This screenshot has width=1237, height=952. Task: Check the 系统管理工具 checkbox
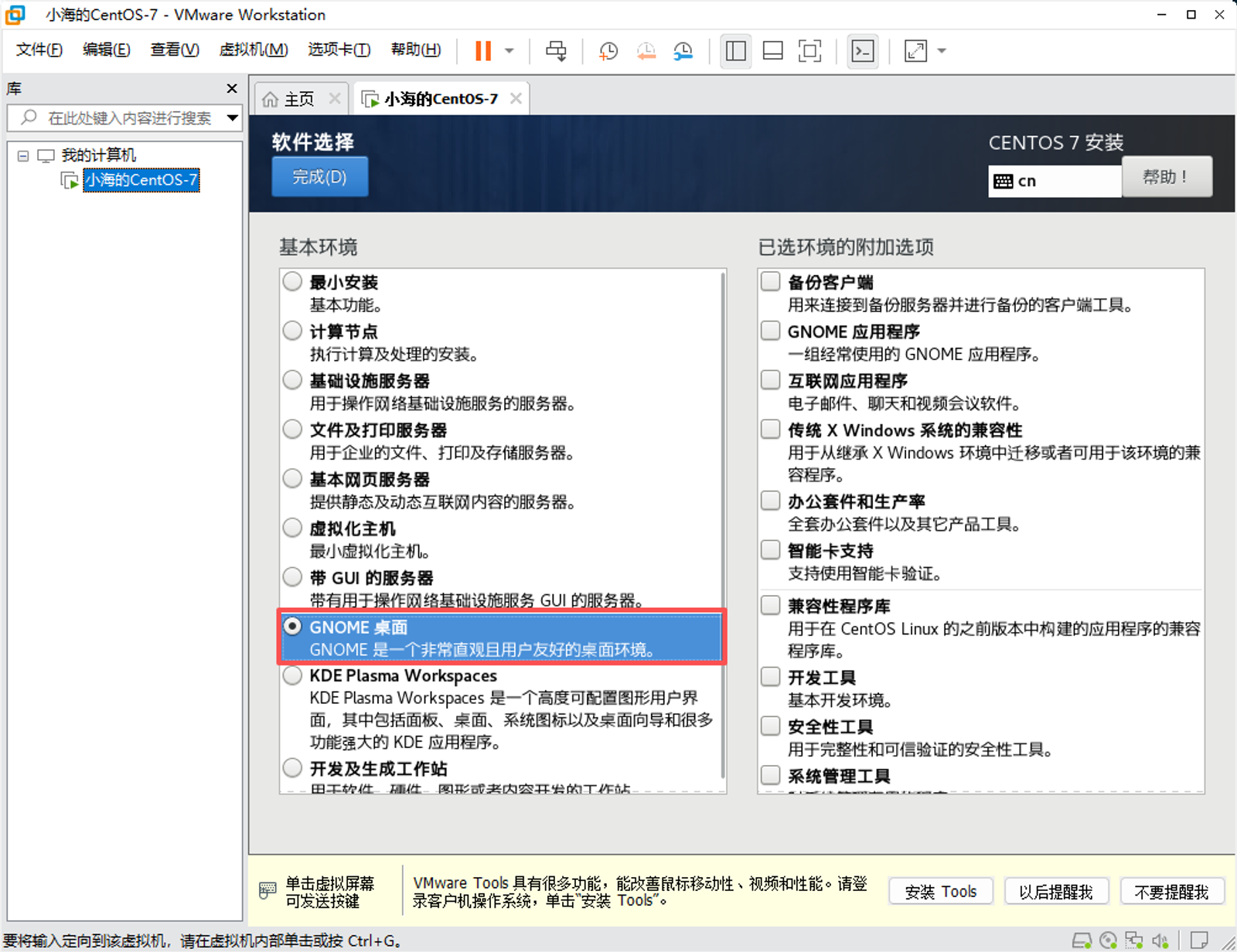(770, 775)
